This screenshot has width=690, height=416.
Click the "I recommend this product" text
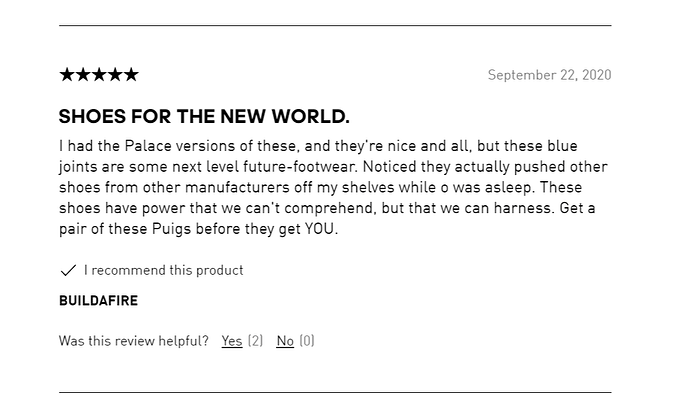click(x=164, y=270)
